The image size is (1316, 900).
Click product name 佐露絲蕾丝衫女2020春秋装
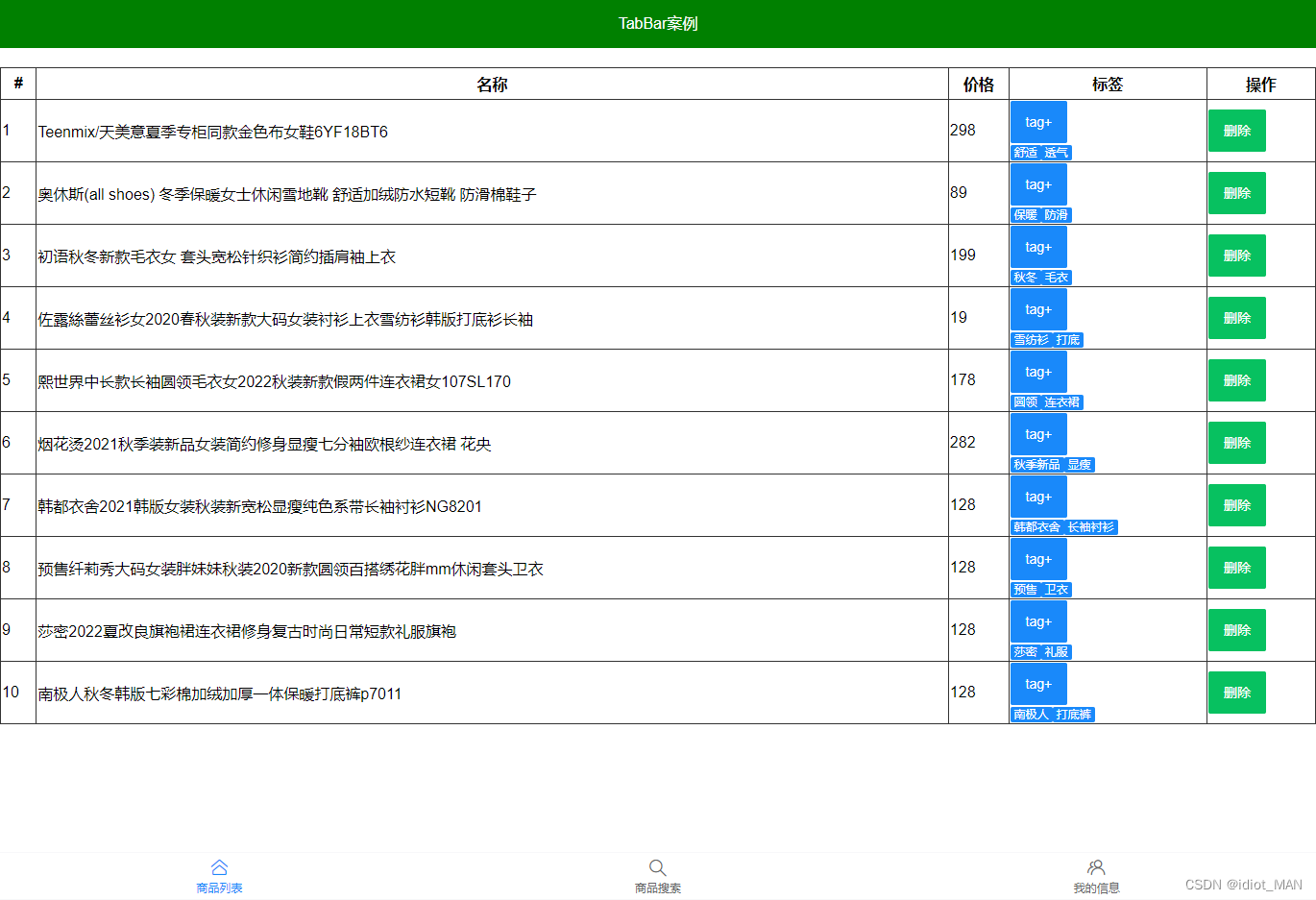point(285,319)
